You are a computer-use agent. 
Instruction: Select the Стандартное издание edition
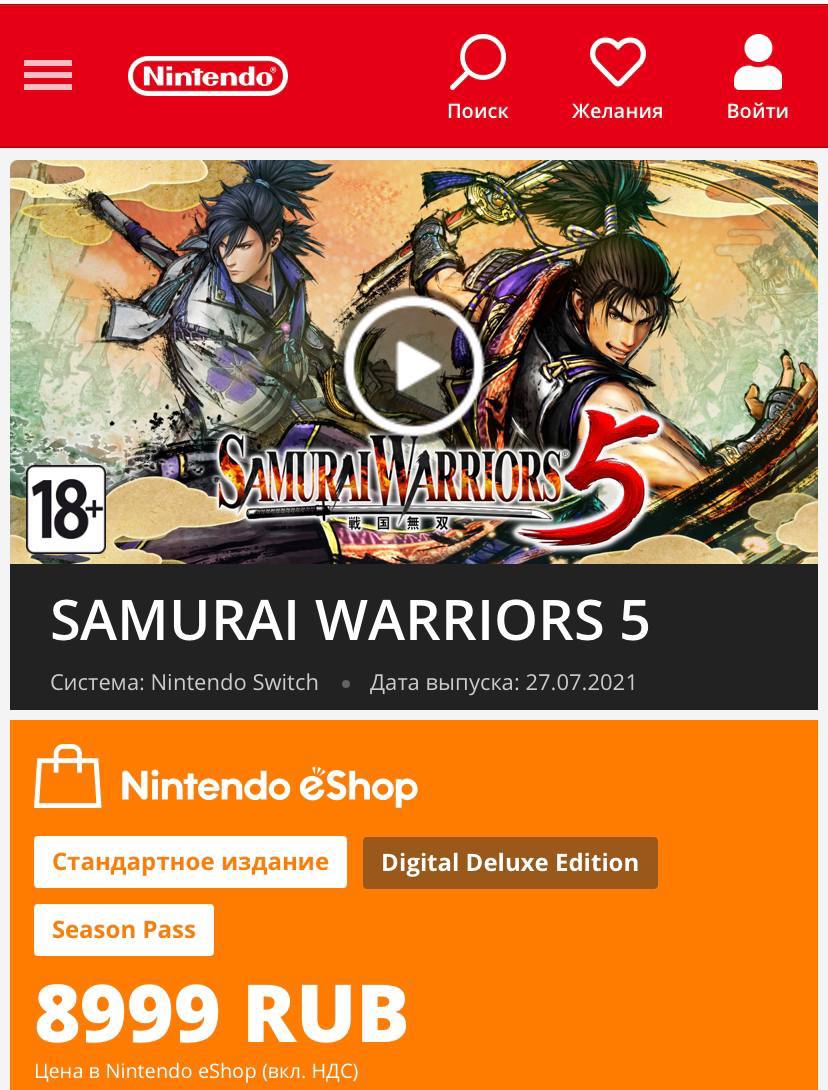click(190, 862)
